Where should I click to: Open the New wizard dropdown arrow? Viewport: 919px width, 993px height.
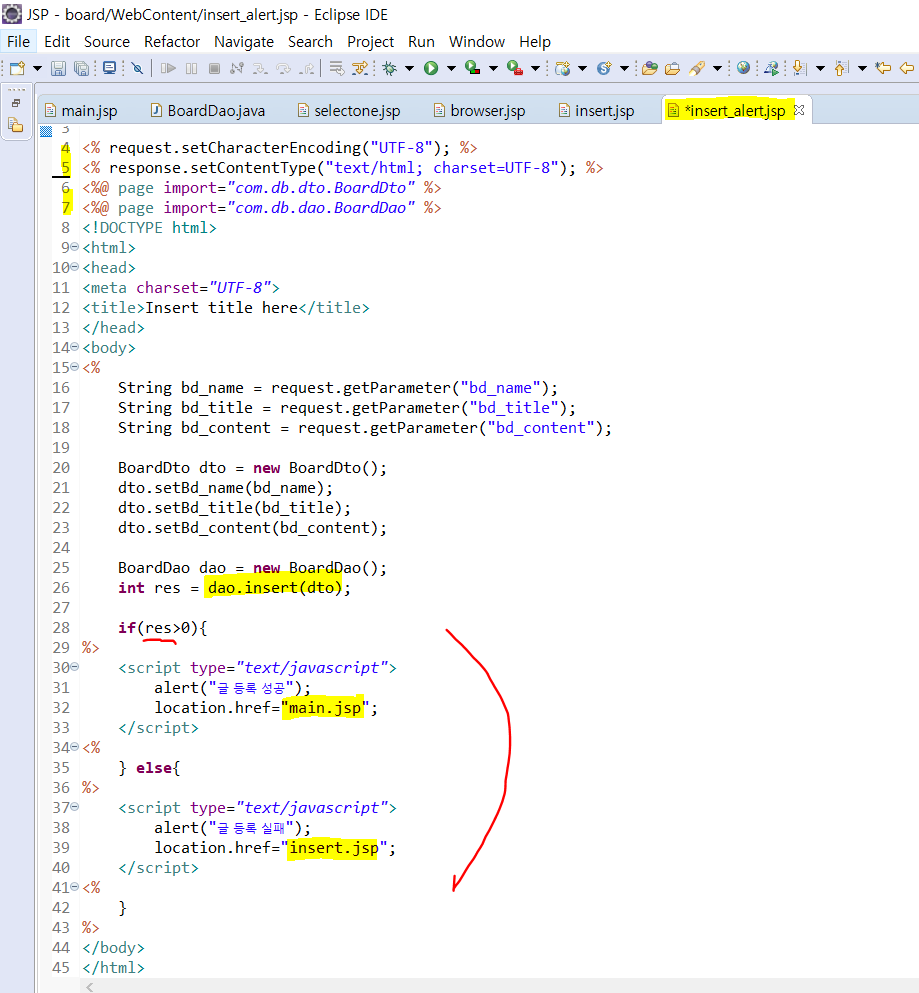[x=37, y=68]
